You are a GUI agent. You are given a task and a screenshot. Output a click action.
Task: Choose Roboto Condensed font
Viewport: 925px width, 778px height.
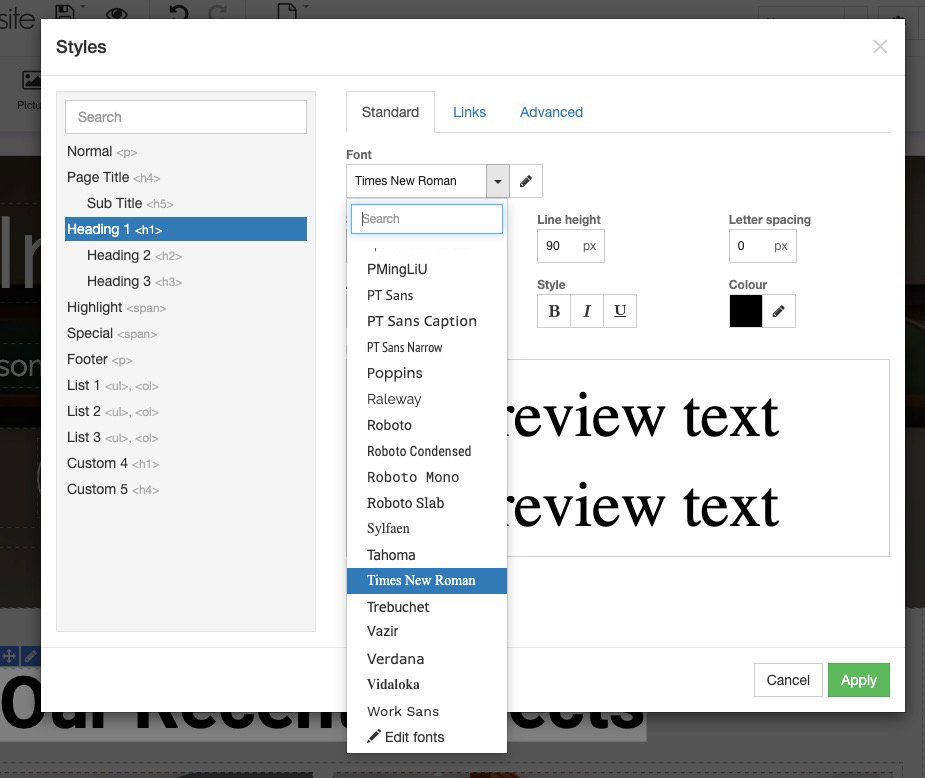point(427,451)
